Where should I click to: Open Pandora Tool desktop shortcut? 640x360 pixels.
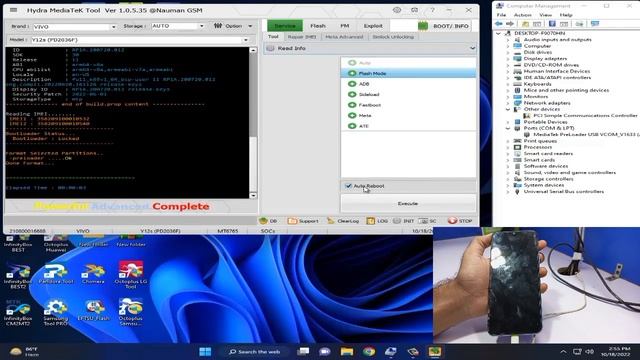click(x=56, y=274)
